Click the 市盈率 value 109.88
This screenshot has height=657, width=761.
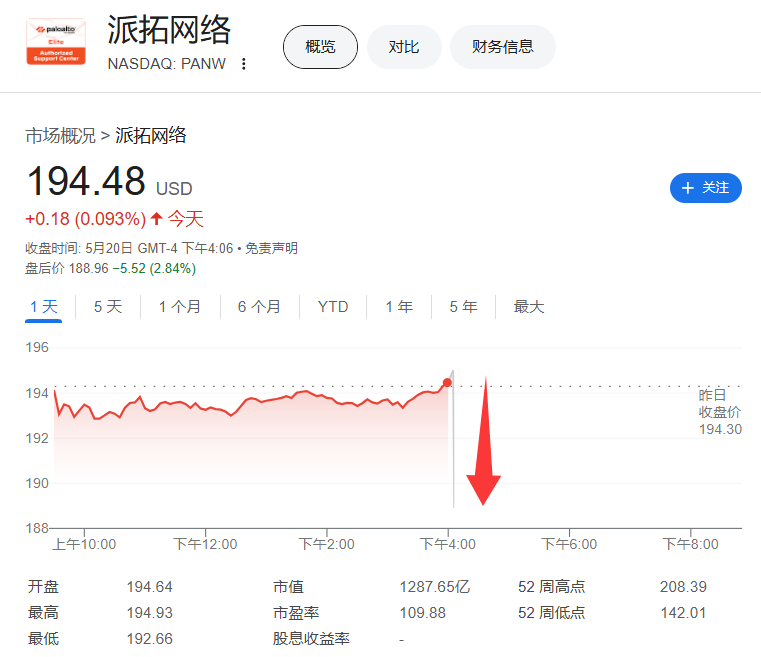(422, 613)
